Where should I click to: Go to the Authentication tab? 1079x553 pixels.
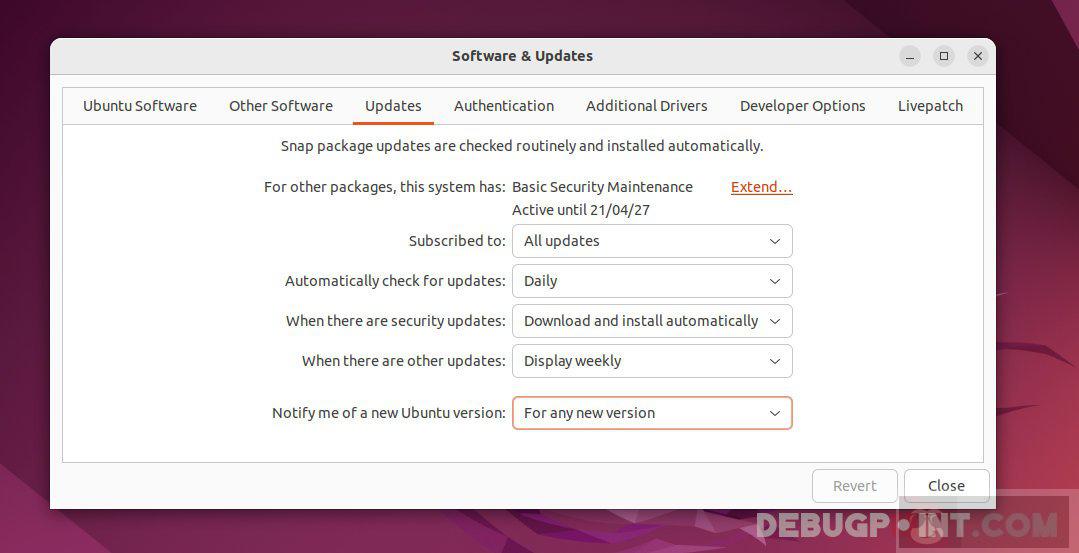pos(504,106)
